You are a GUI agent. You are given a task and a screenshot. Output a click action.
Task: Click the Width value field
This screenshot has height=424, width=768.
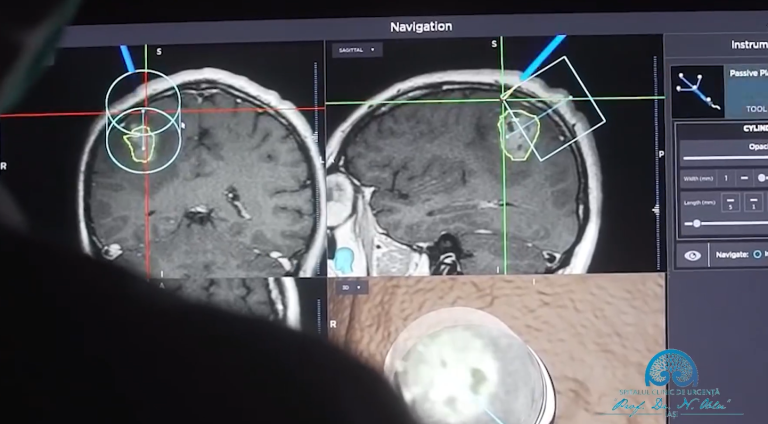click(725, 178)
